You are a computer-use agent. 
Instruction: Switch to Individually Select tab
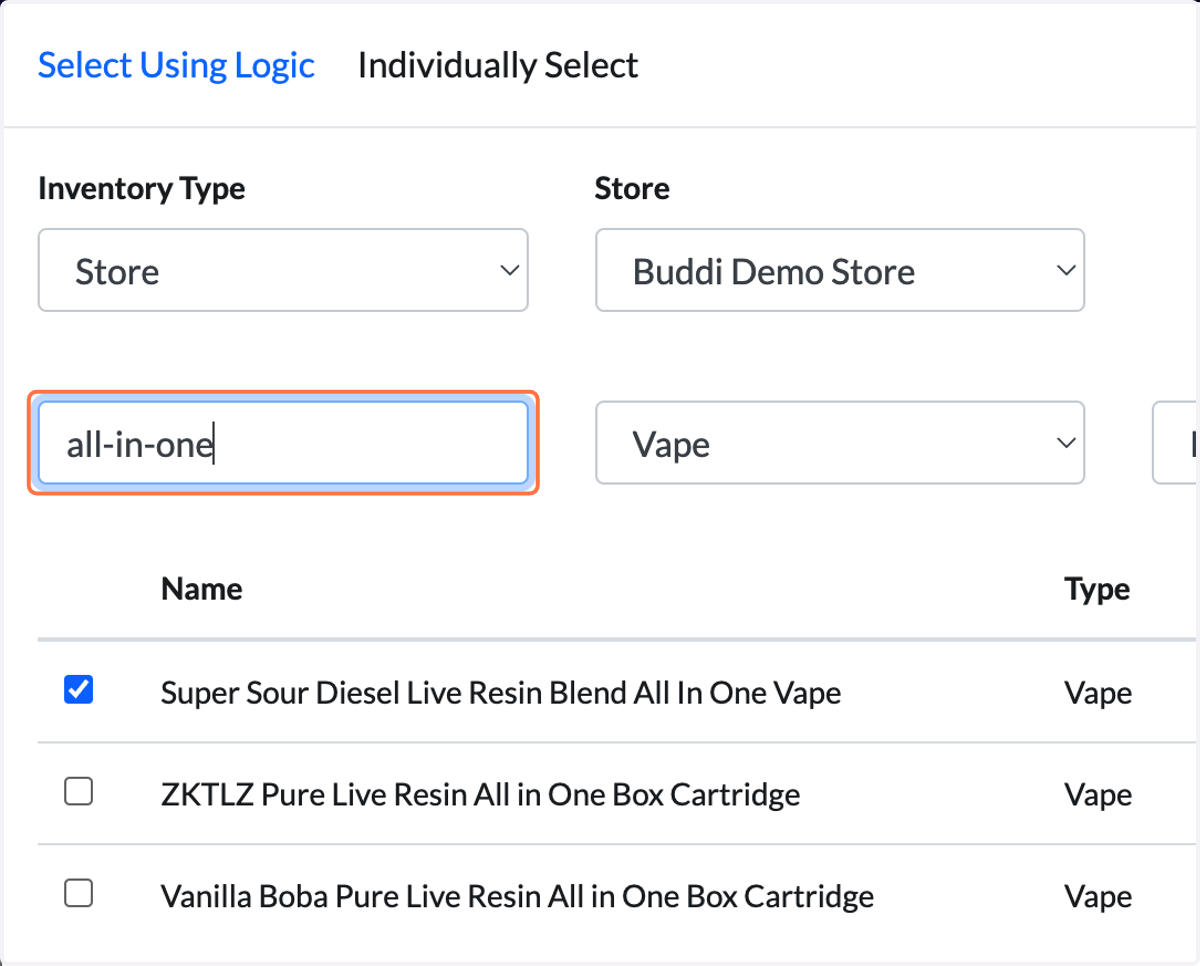(x=497, y=66)
